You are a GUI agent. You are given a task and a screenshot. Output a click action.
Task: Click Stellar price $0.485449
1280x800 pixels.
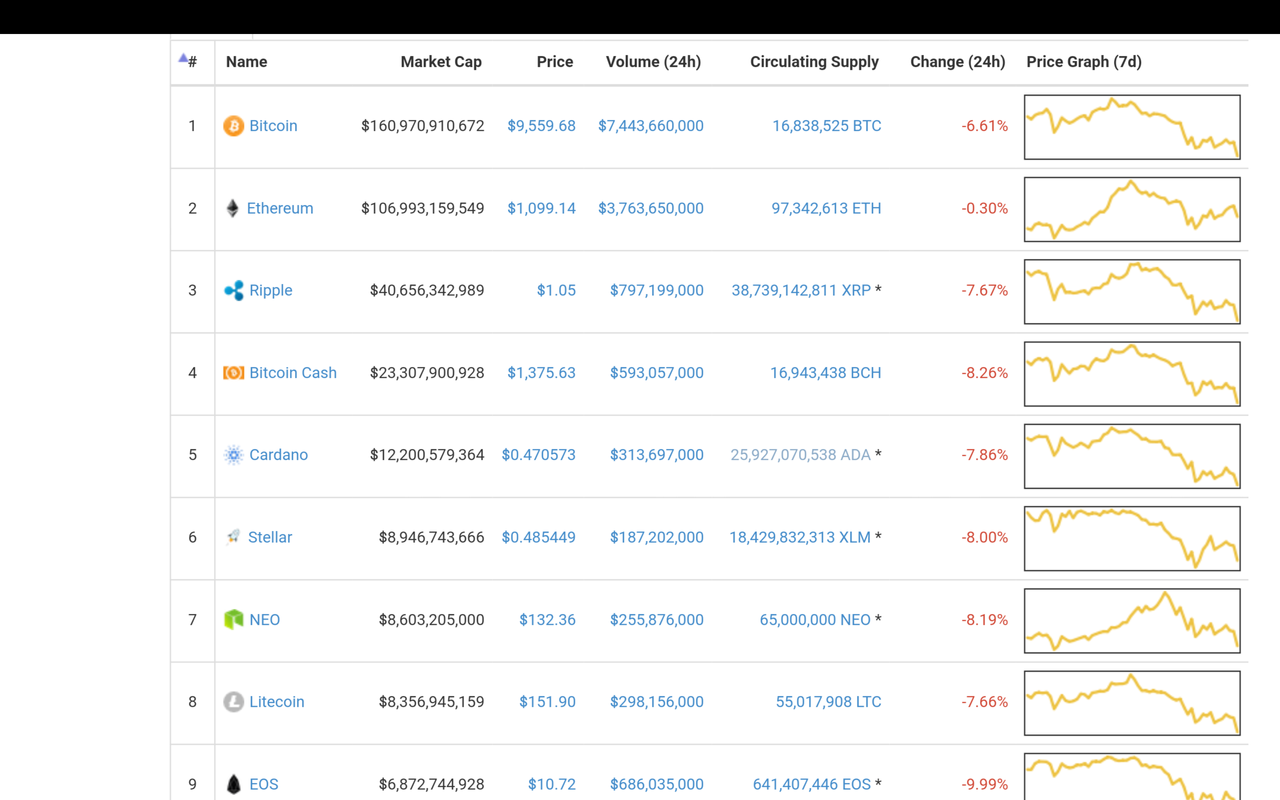click(x=539, y=537)
